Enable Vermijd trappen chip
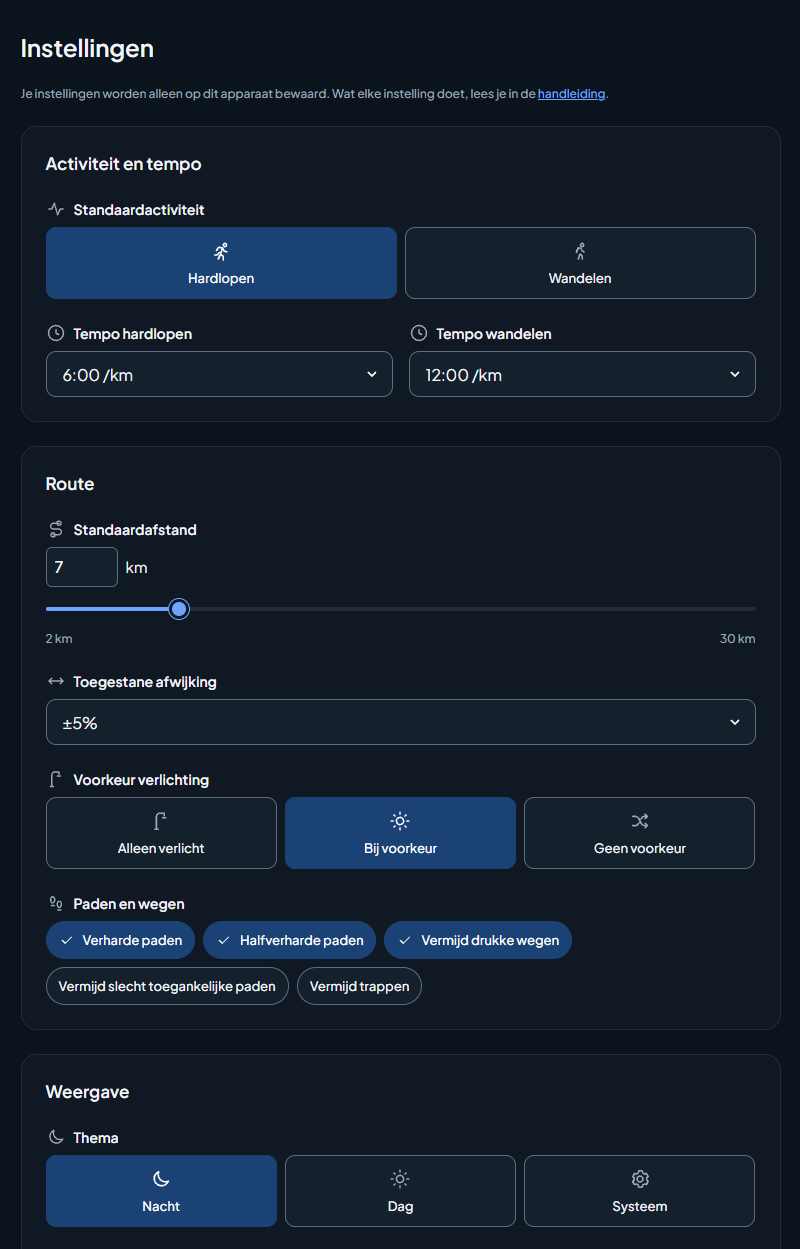This screenshot has width=800, height=1249. 359,986
